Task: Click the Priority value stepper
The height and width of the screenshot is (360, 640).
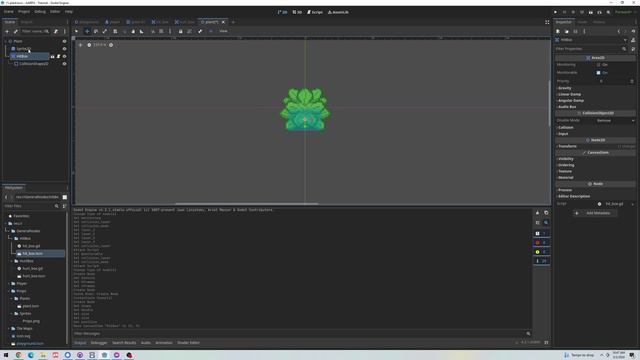Action: pos(632,81)
